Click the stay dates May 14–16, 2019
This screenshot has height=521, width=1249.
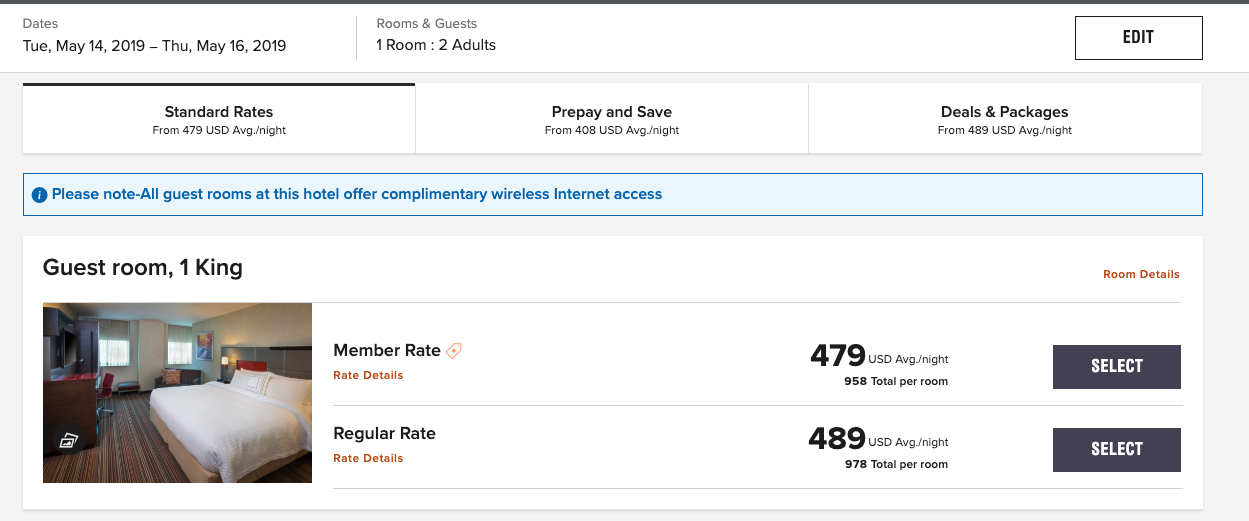(155, 45)
